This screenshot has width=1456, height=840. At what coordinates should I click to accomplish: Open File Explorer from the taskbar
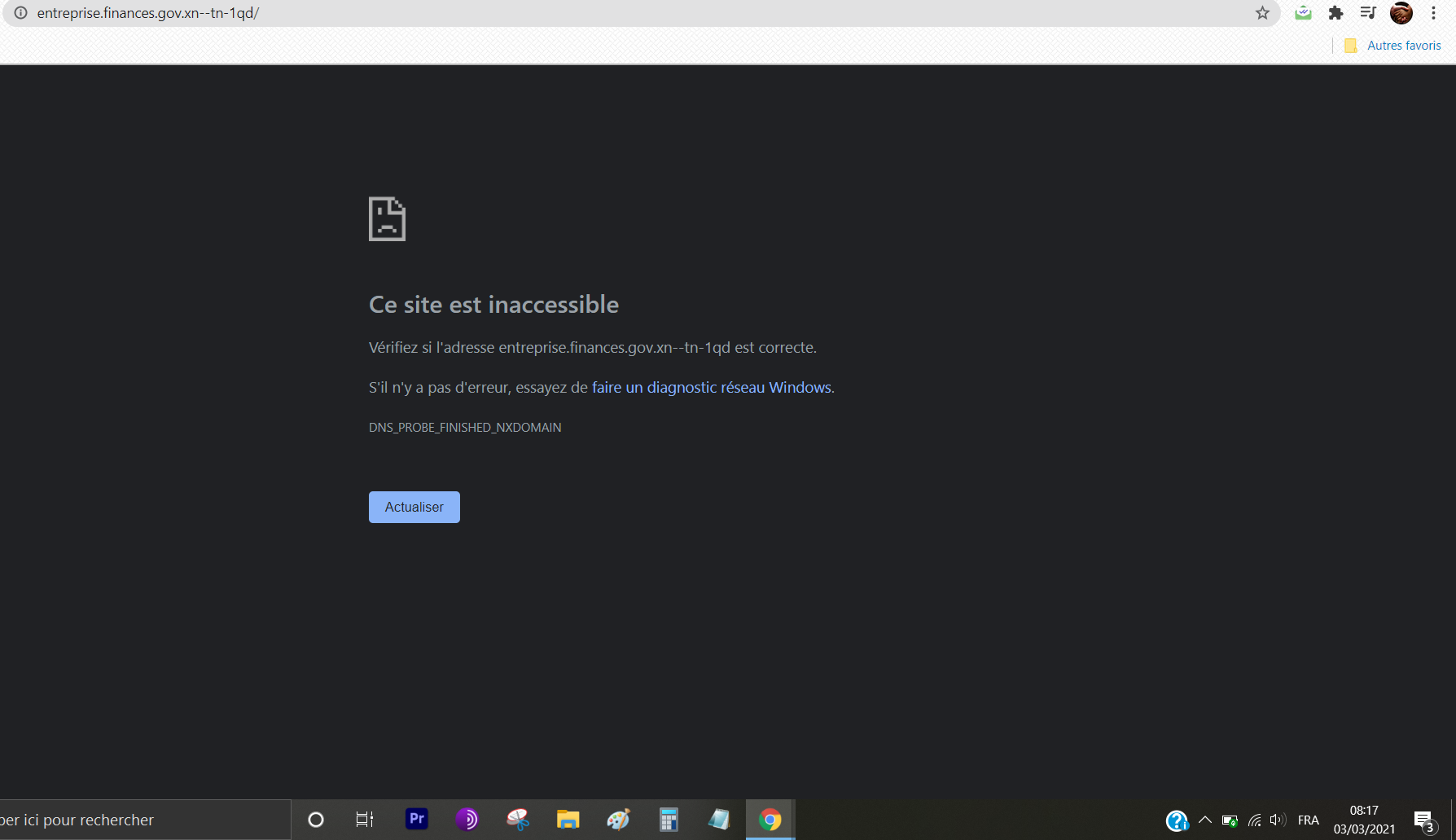pos(568,819)
